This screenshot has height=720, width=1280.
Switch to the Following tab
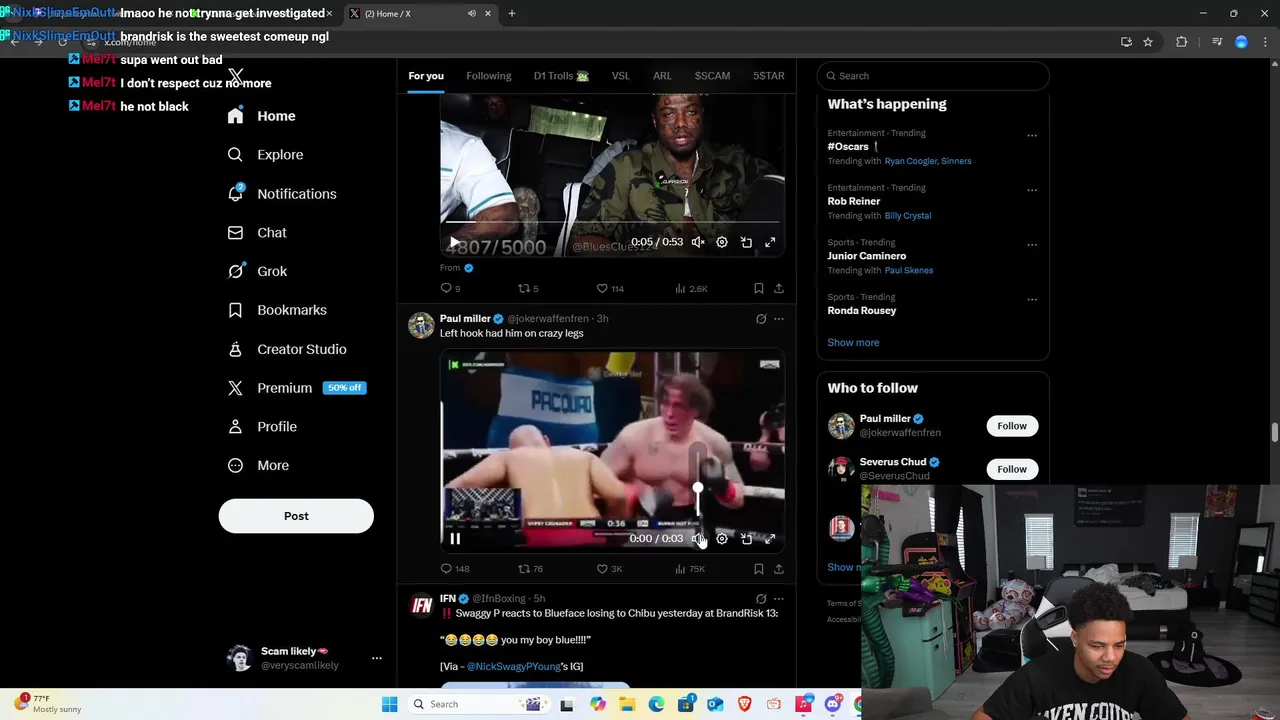(488, 76)
